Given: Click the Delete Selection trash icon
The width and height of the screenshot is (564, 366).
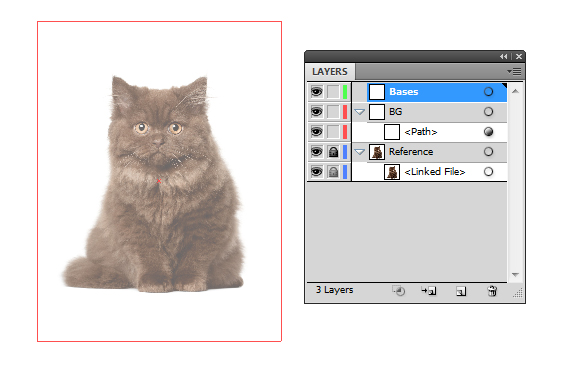Looking at the screenshot, I should pyautogui.click(x=492, y=290).
